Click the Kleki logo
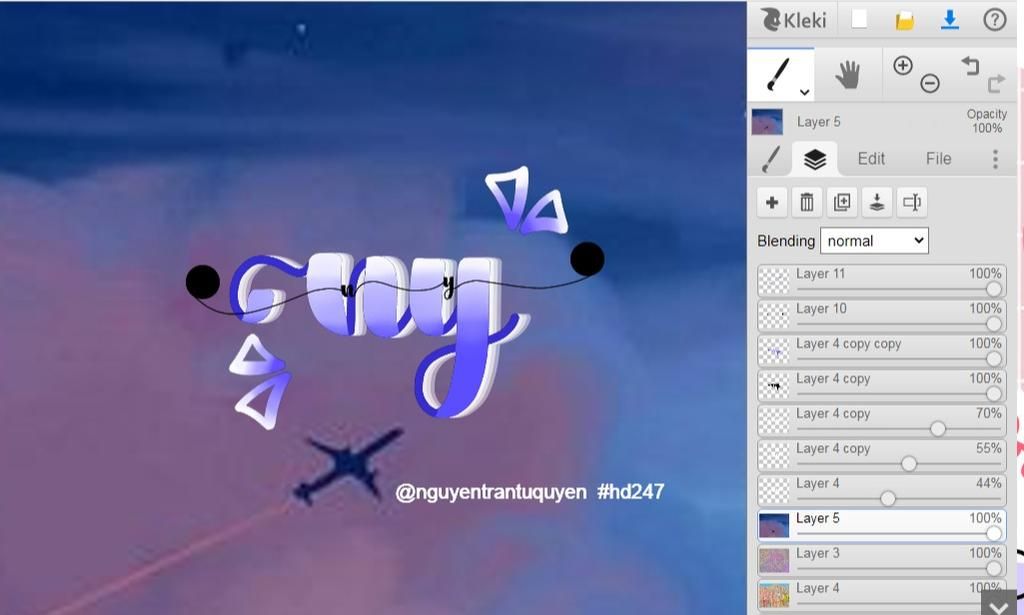This screenshot has height=615, width=1024. 793,20
